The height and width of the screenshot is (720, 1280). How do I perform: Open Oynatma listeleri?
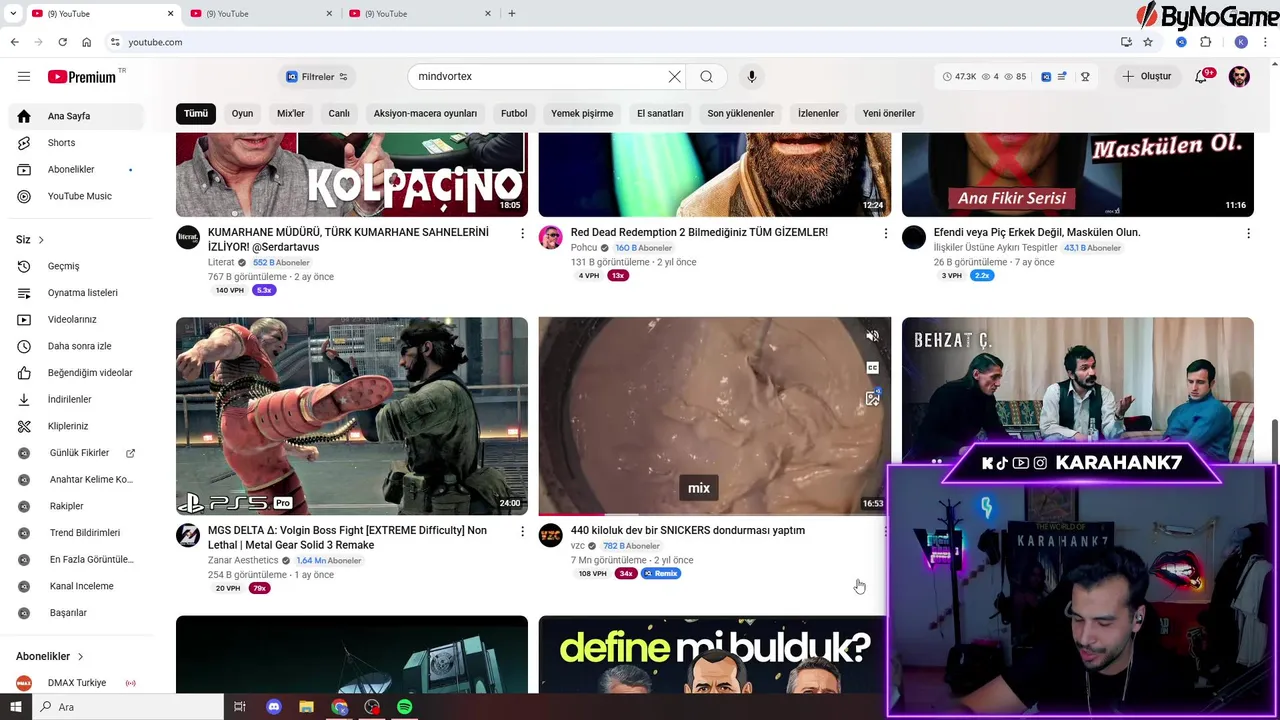point(76,293)
